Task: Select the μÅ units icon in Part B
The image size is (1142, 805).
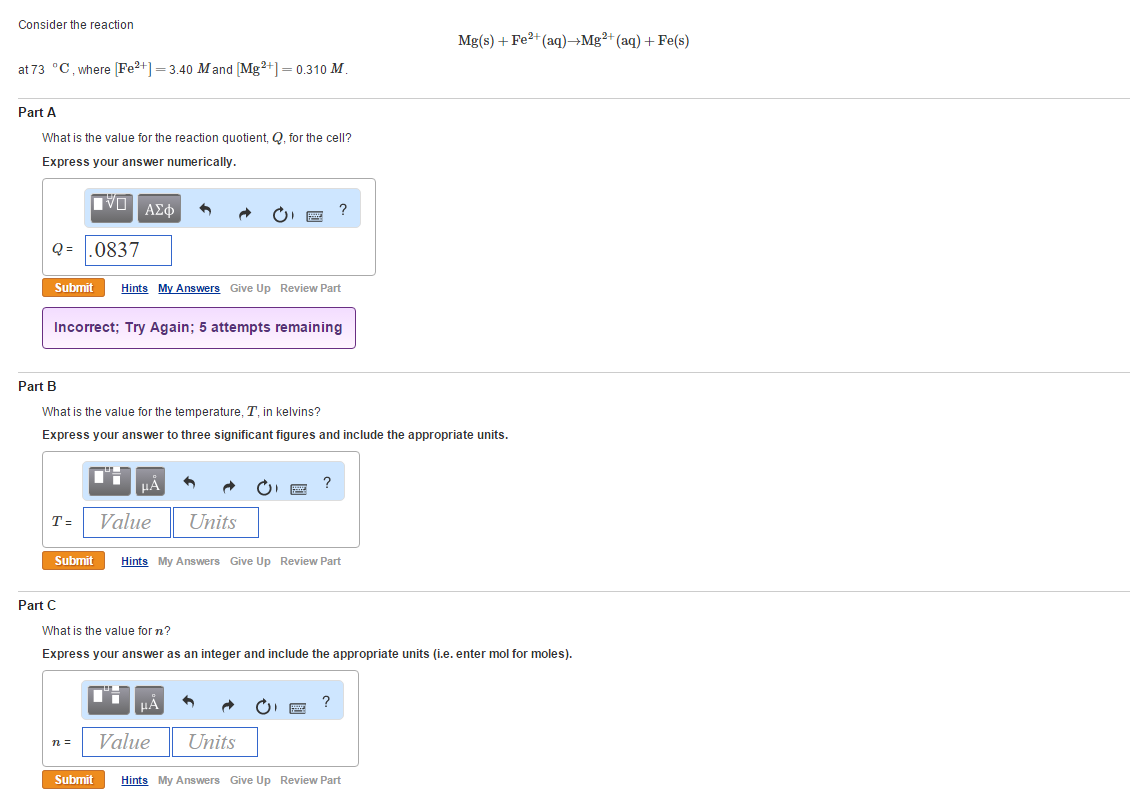Action: (x=149, y=481)
